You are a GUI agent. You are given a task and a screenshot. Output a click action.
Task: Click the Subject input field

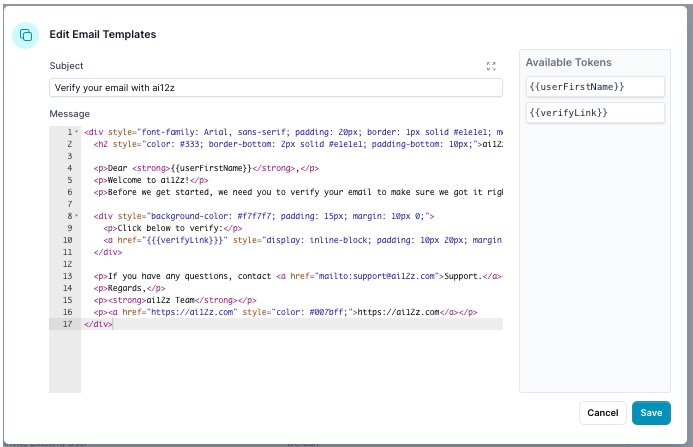coord(276,88)
